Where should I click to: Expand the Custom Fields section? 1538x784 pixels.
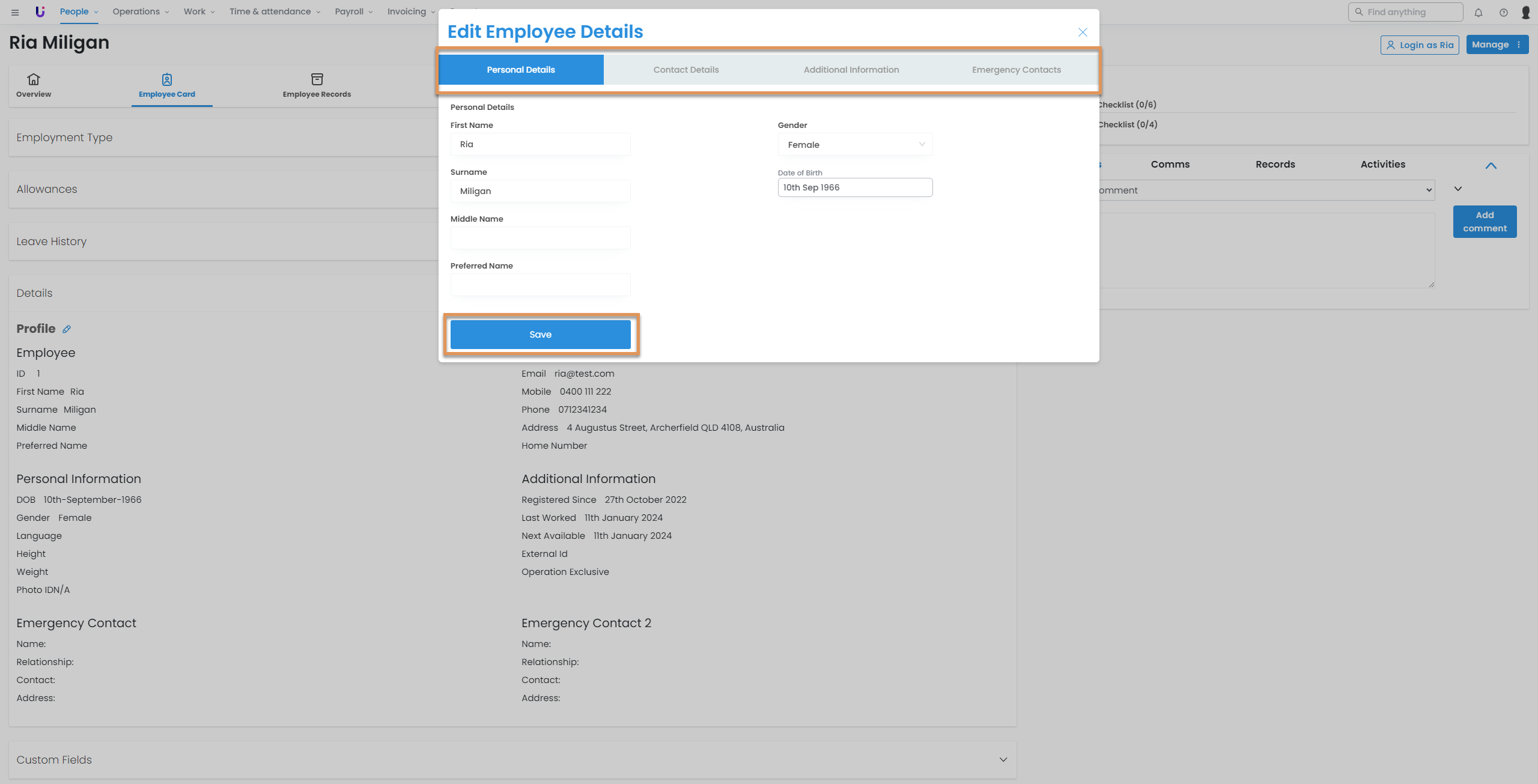coord(1003,760)
